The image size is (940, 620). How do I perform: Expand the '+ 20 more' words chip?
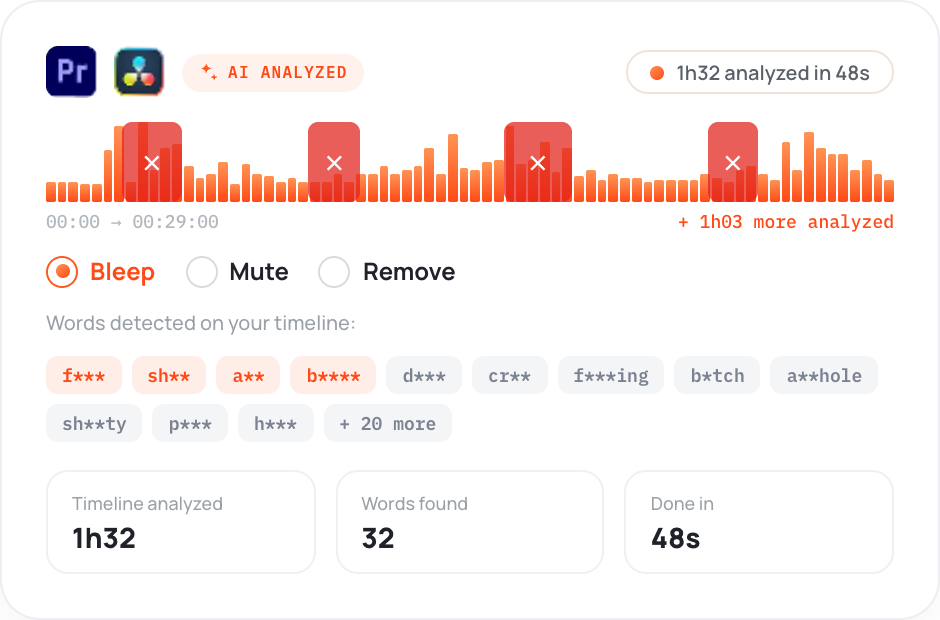pos(388,423)
